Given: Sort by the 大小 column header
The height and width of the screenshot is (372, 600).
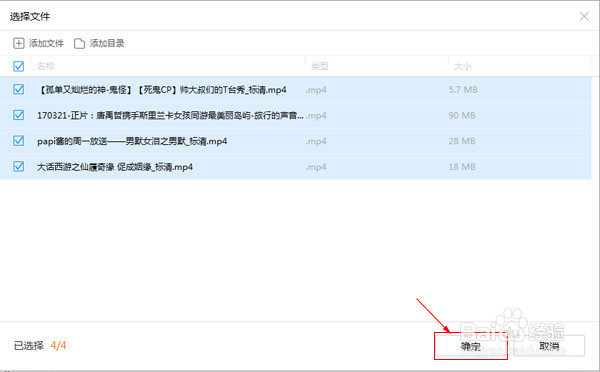Looking at the screenshot, I should pos(463,66).
